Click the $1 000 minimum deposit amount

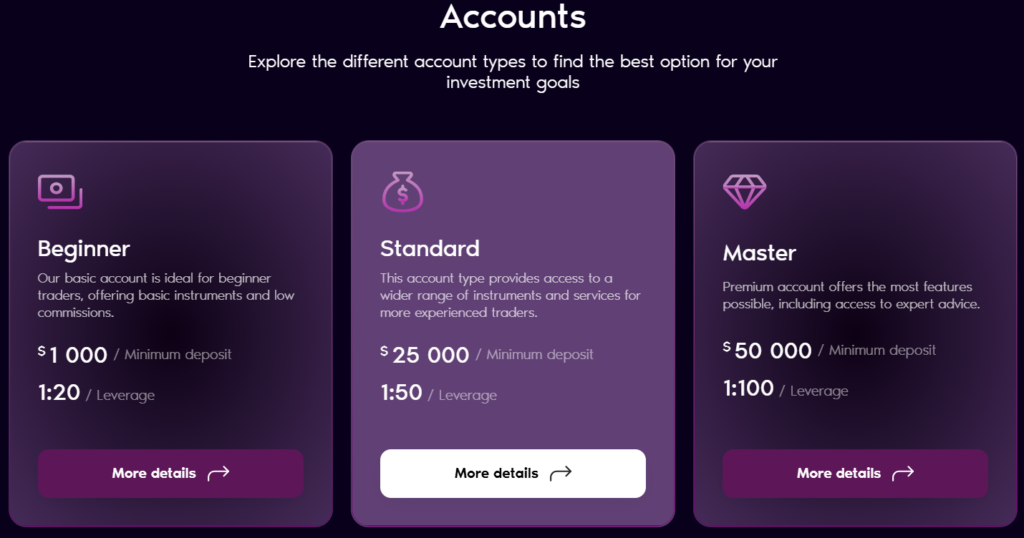[73, 354]
